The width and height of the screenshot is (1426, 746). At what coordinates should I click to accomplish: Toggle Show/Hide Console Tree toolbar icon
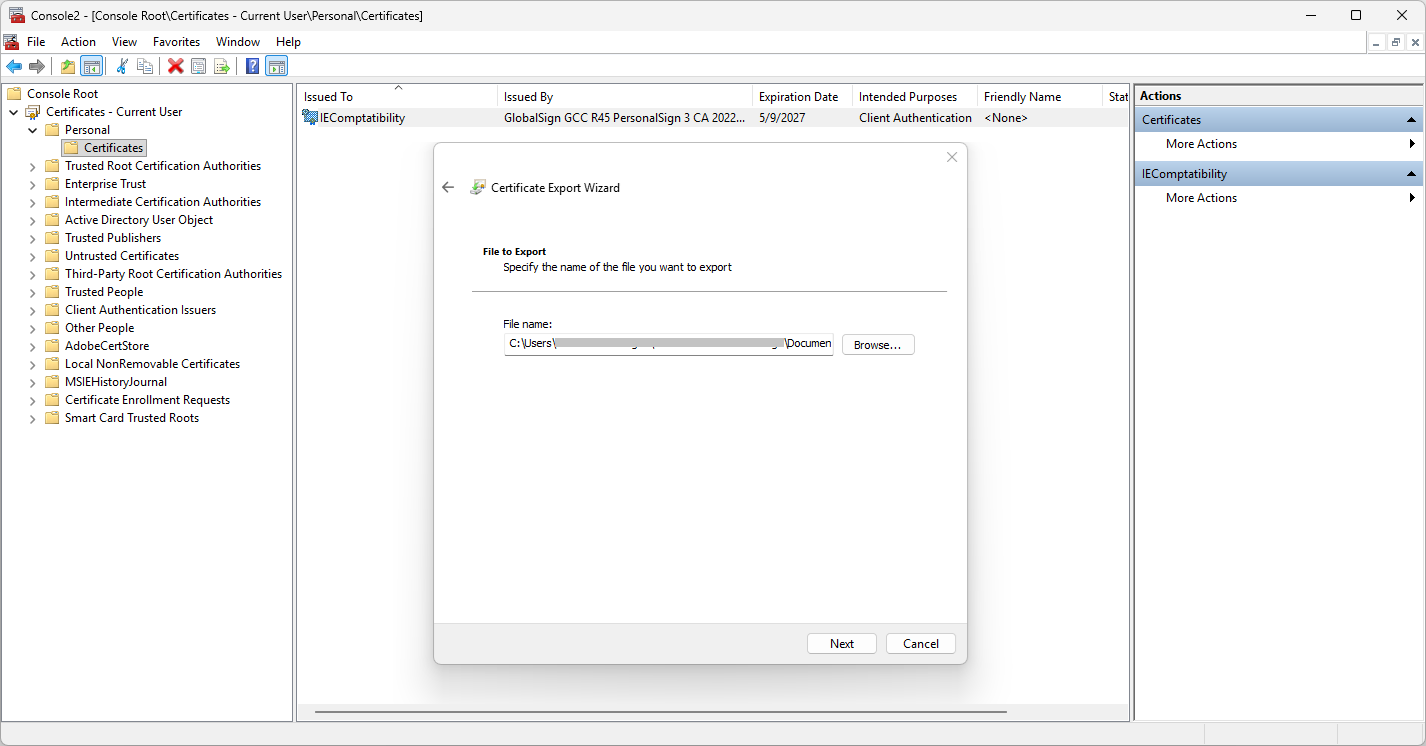coord(91,66)
